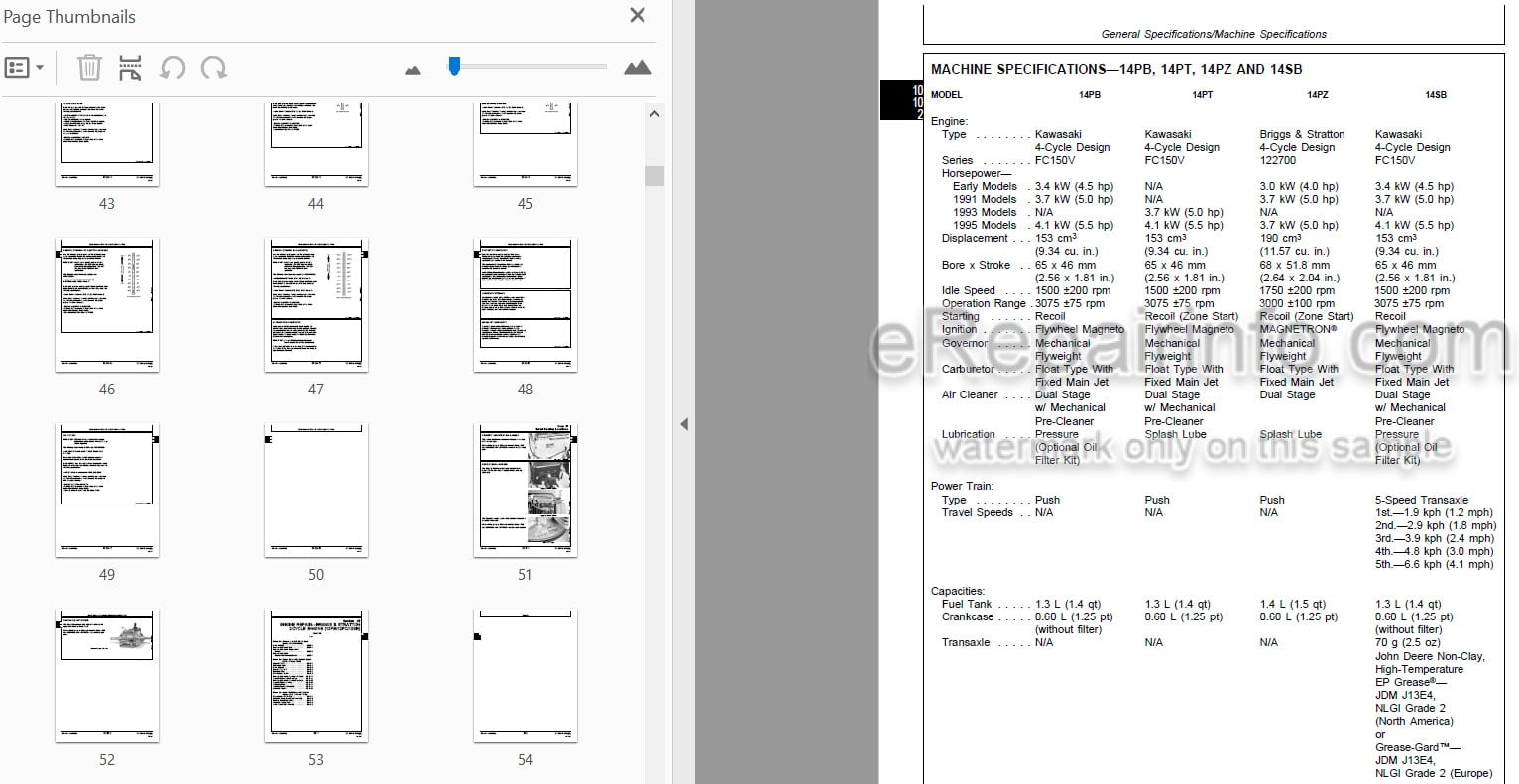This screenshot has height=784, width=1519.
Task: Click the thumbnail size slider handle
Action: (x=454, y=66)
